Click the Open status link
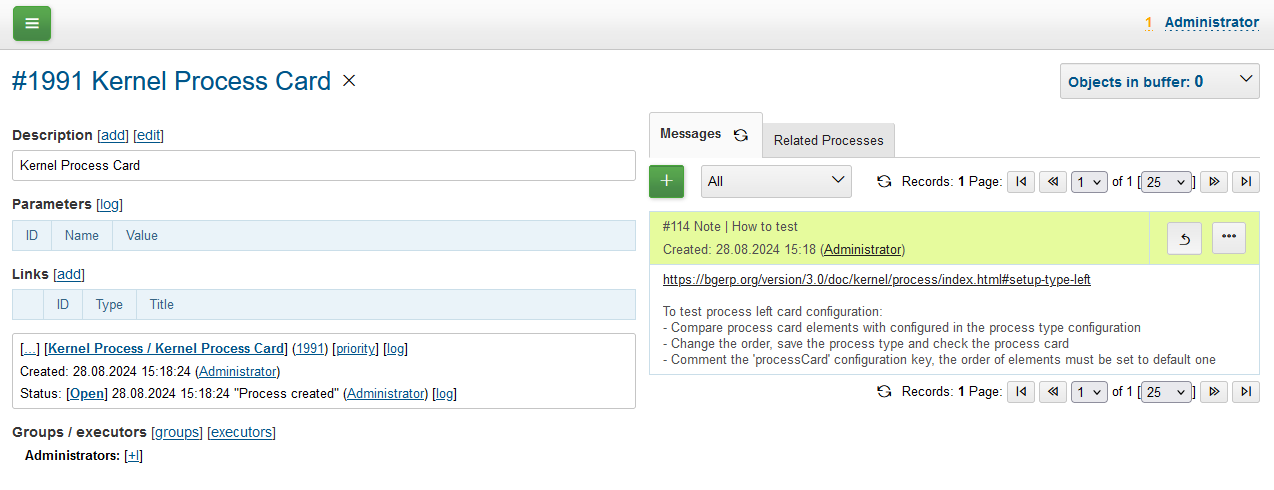 (x=86, y=393)
